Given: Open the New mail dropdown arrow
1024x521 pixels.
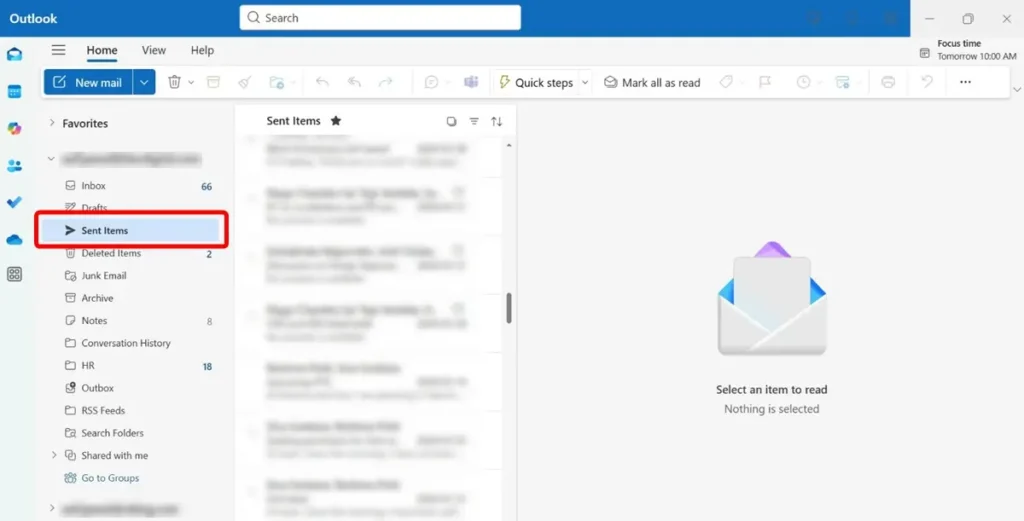Looking at the screenshot, I should tap(146, 82).
